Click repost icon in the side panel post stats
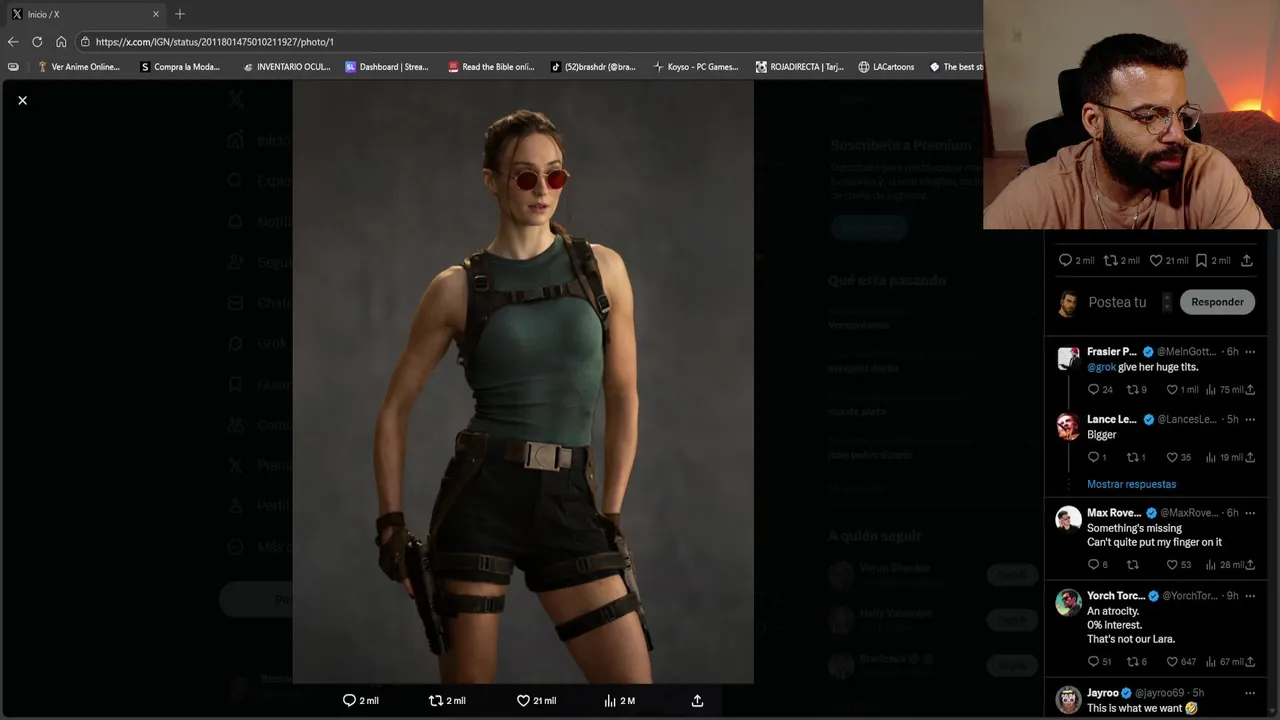Screen dimensions: 1280x720 click(1110, 260)
